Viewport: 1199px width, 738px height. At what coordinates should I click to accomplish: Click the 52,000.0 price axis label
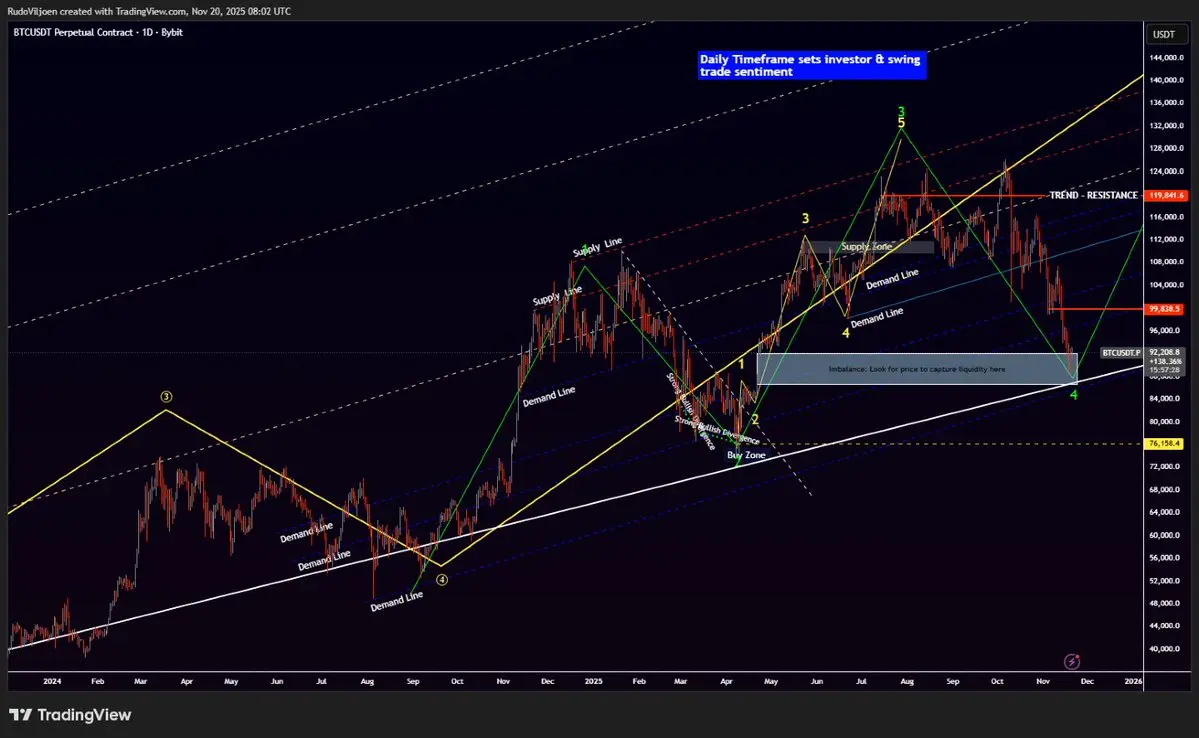pyautogui.click(x=1165, y=580)
